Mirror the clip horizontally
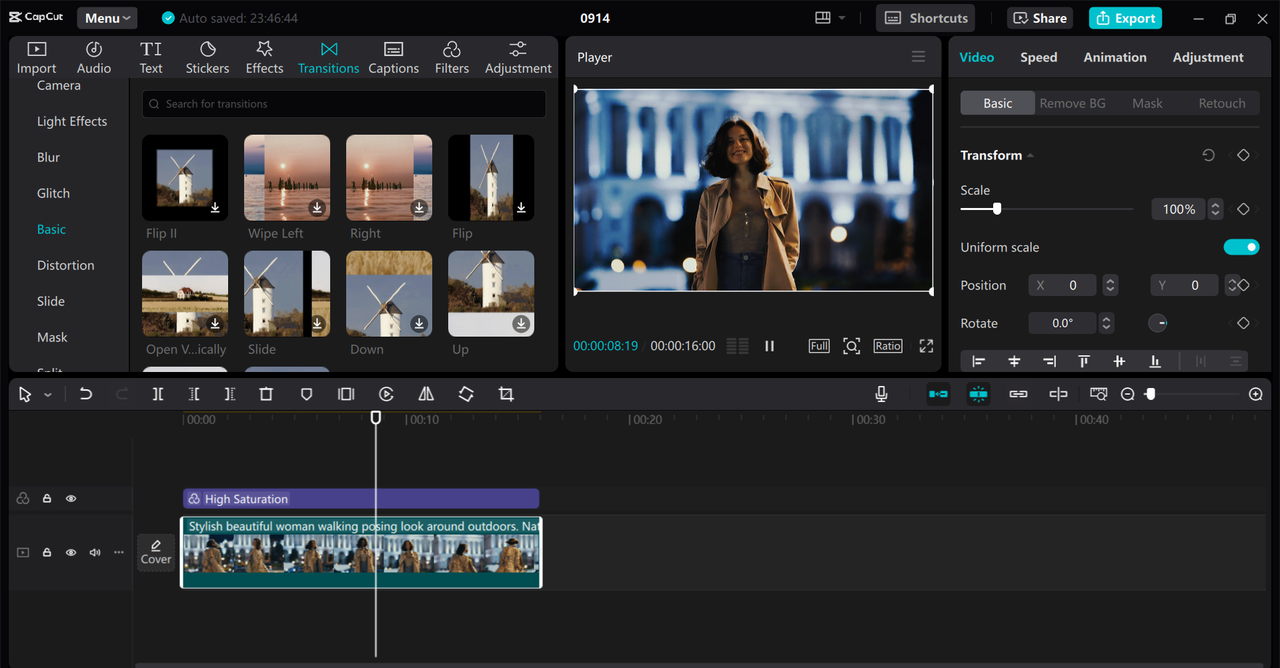Viewport: 1280px width, 668px height. coord(426,394)
